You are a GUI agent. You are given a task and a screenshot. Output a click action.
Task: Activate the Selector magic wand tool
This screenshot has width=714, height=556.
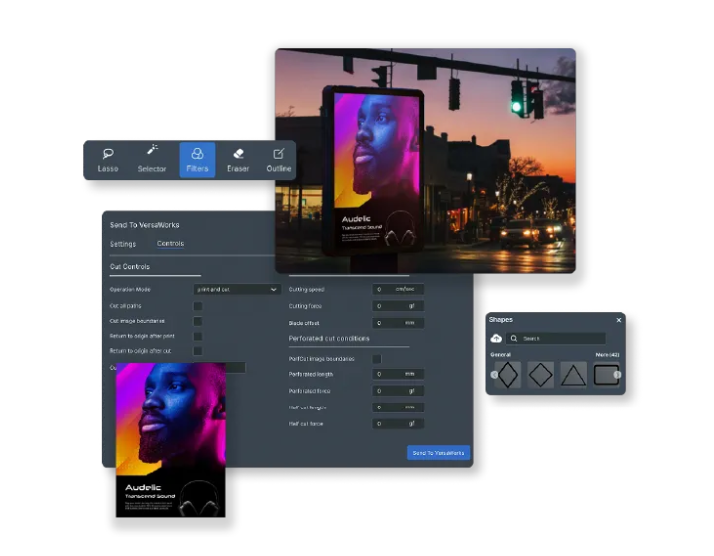pos(152,160)
